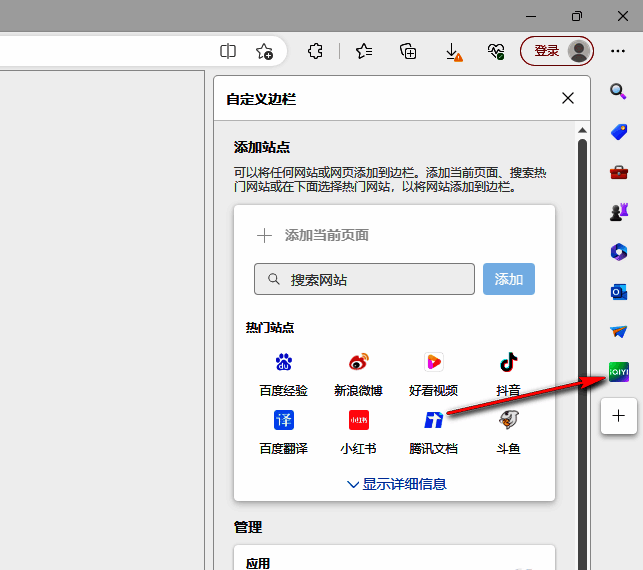Click the 搜索网站 search field
This screenshot has height=570, width=643.
pos(365,280)
